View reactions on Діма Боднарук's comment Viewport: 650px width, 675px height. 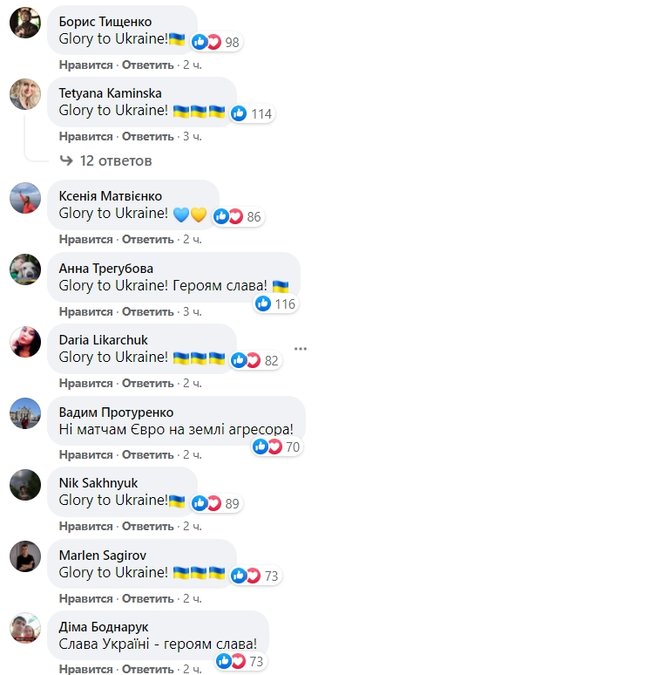point(240,661)
